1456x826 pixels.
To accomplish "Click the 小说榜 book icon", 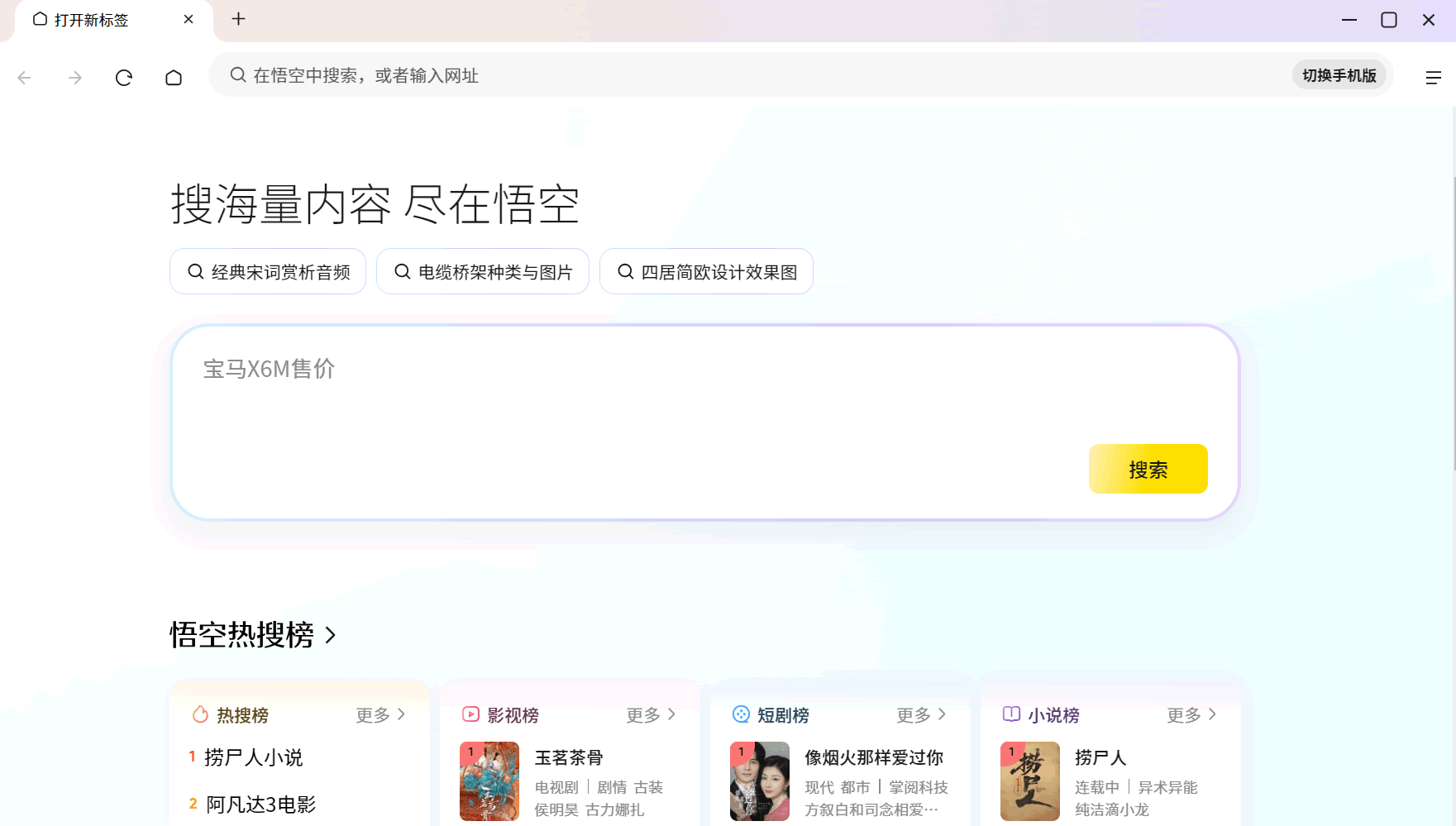I will pos(1010,714).
